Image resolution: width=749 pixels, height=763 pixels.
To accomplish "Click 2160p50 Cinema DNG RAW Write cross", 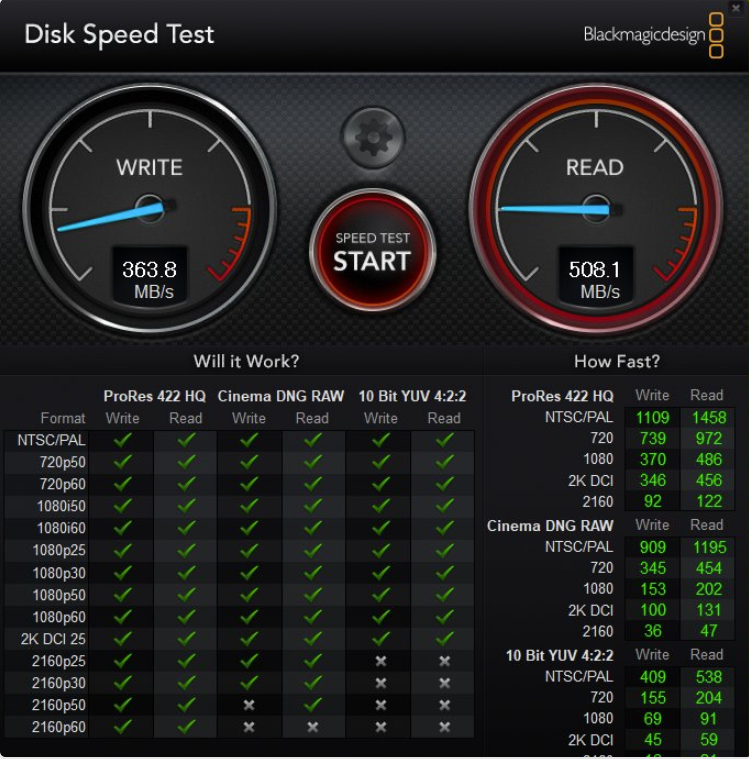I will 249,705.
